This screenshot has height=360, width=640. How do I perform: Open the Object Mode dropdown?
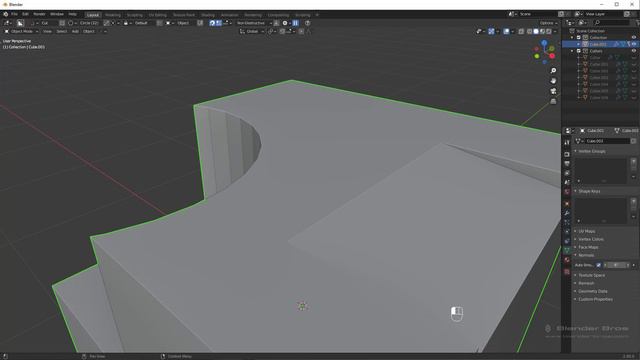tap(21, 31)
